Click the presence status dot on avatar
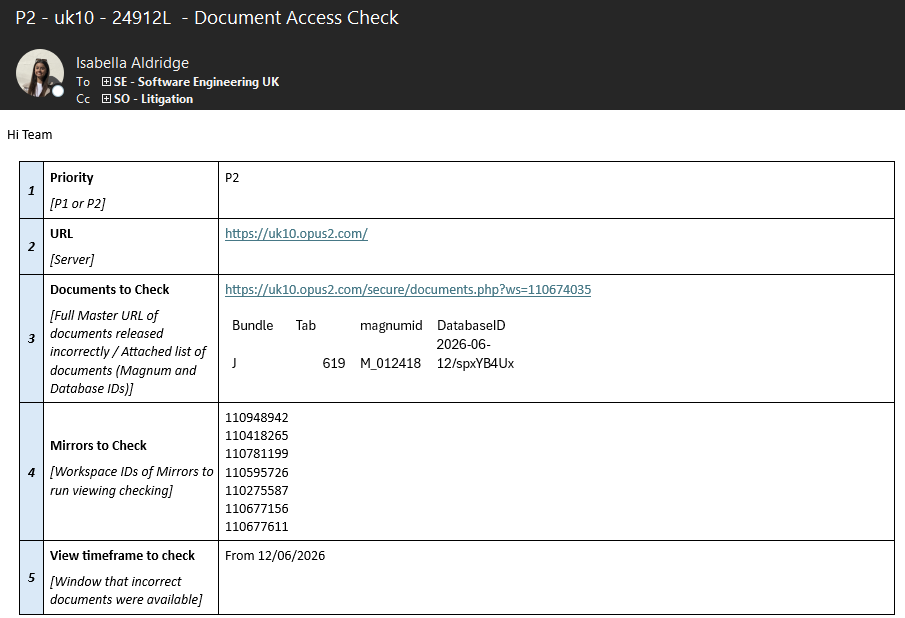The height and width of the screenshot is (618, 905). point(58,91)
